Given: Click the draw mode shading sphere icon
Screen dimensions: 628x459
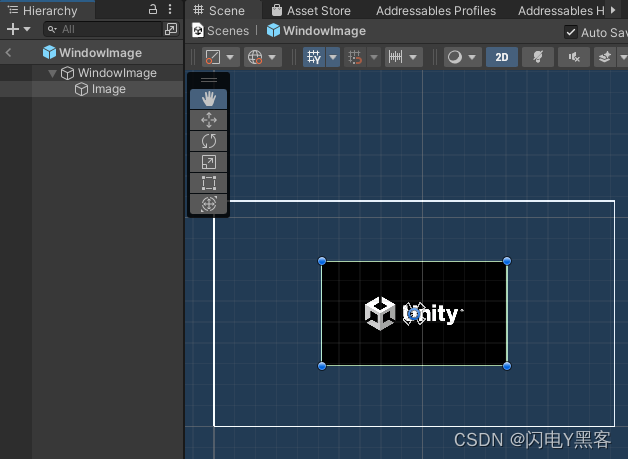Looking at the screenshot, I should (455, 57).
